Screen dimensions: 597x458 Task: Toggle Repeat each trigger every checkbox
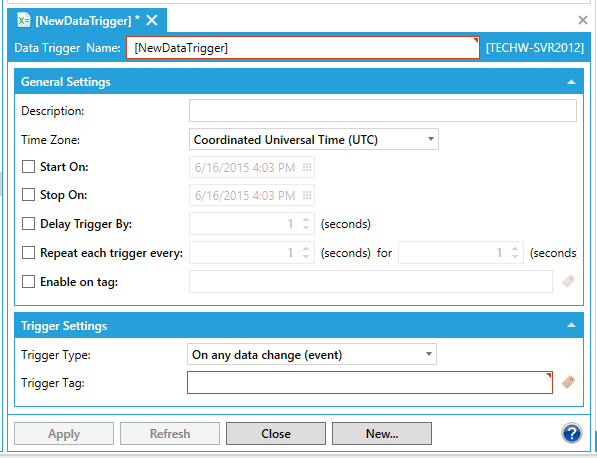tap(28, 252)
